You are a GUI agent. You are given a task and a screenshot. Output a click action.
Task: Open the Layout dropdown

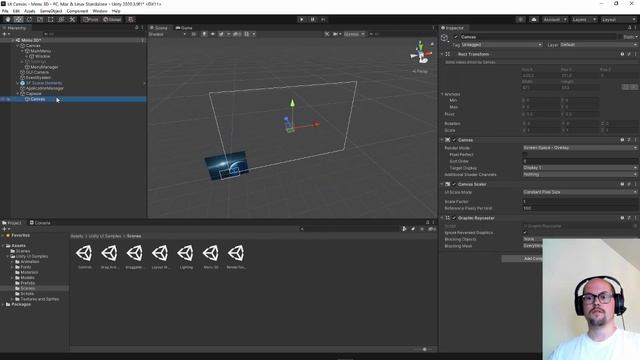(618, 19)
